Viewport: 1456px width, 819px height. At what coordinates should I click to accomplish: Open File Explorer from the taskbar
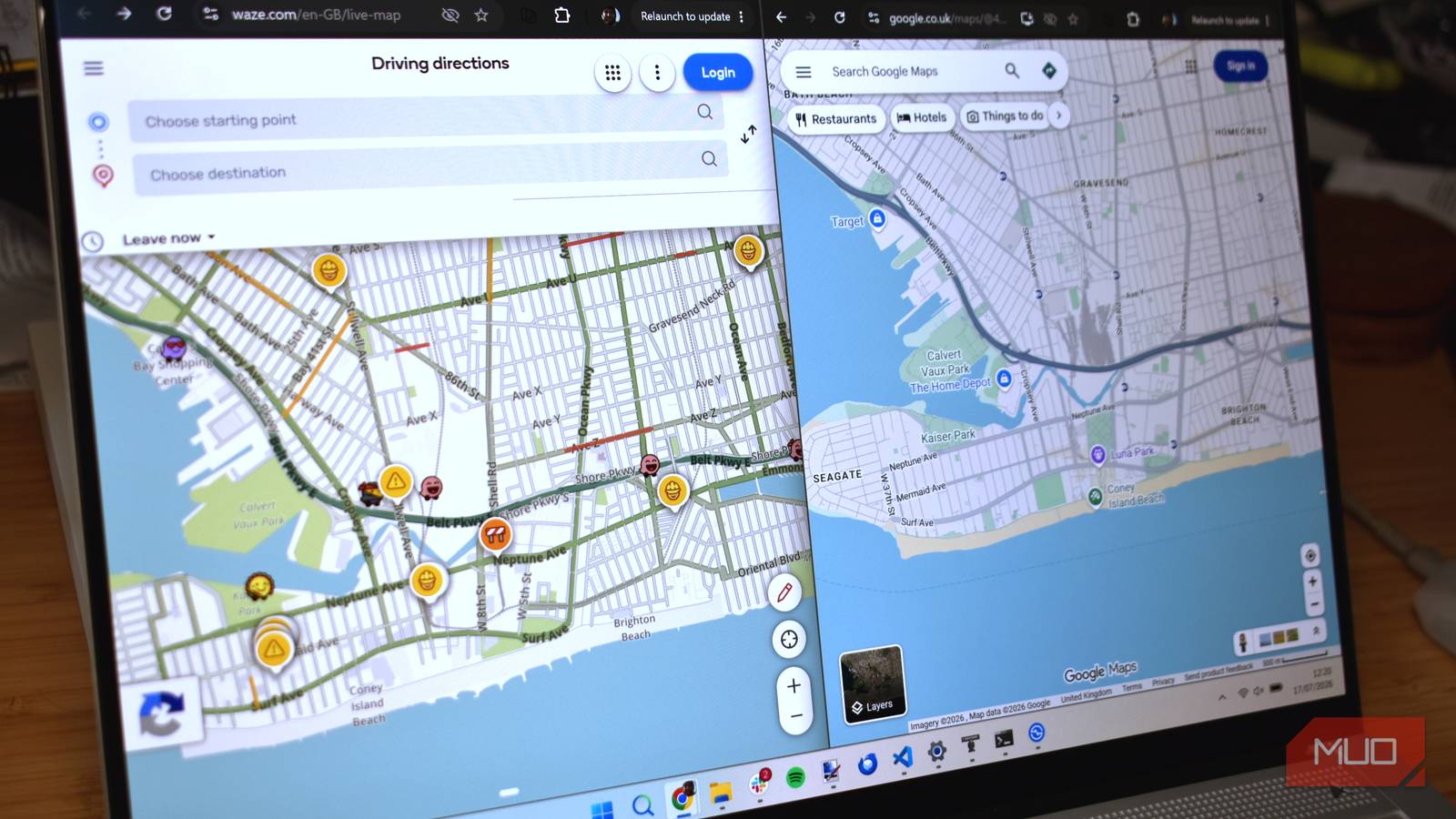721,794
